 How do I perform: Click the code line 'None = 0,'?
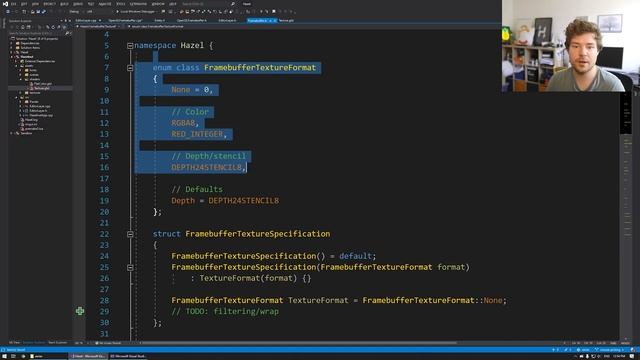coord(192,90)
